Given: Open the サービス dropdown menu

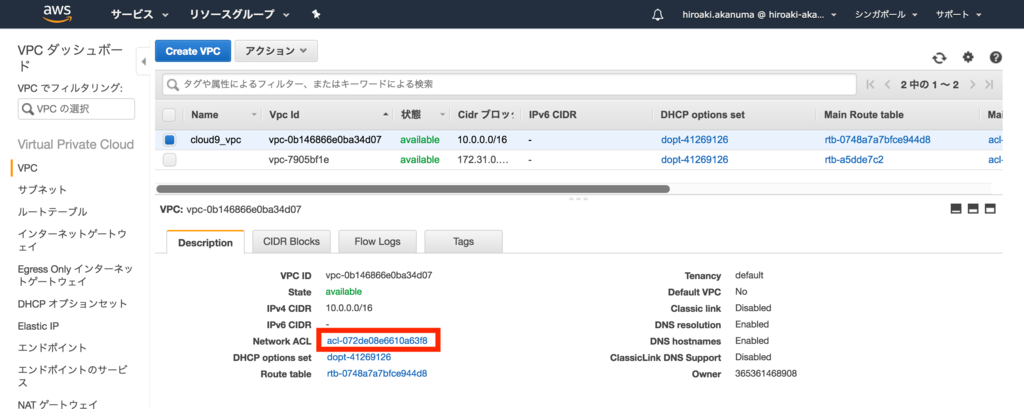Looking at the screenshot, I should click(140, 14).
